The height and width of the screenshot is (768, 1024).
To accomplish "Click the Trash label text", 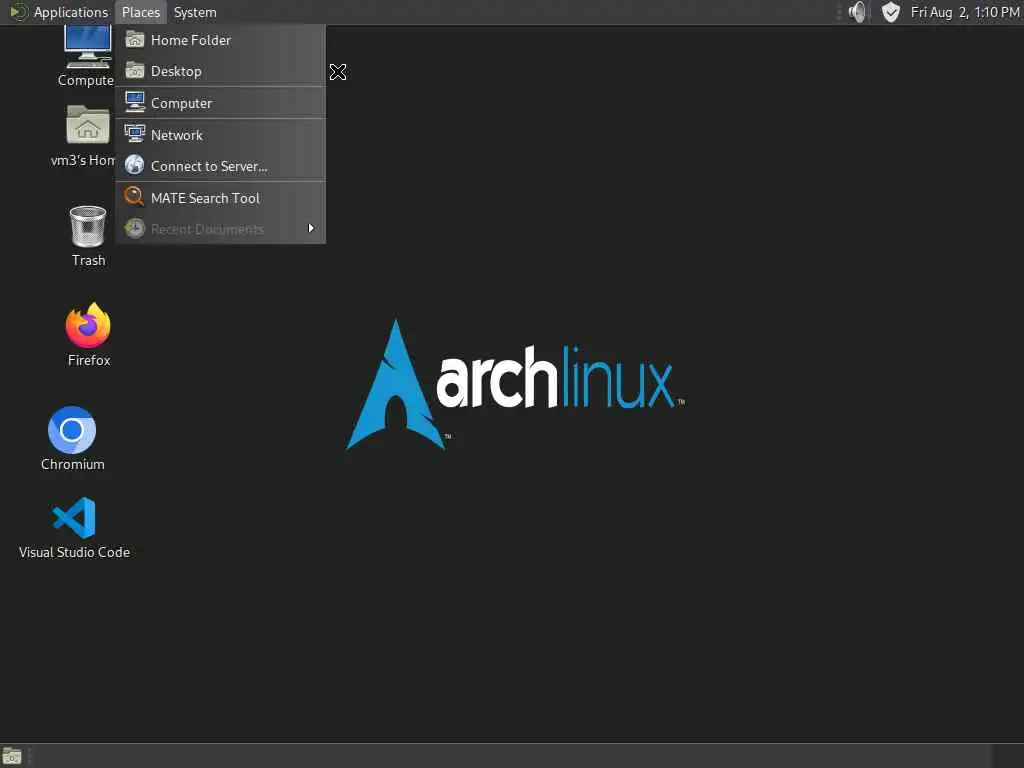I will click(88, 261).
